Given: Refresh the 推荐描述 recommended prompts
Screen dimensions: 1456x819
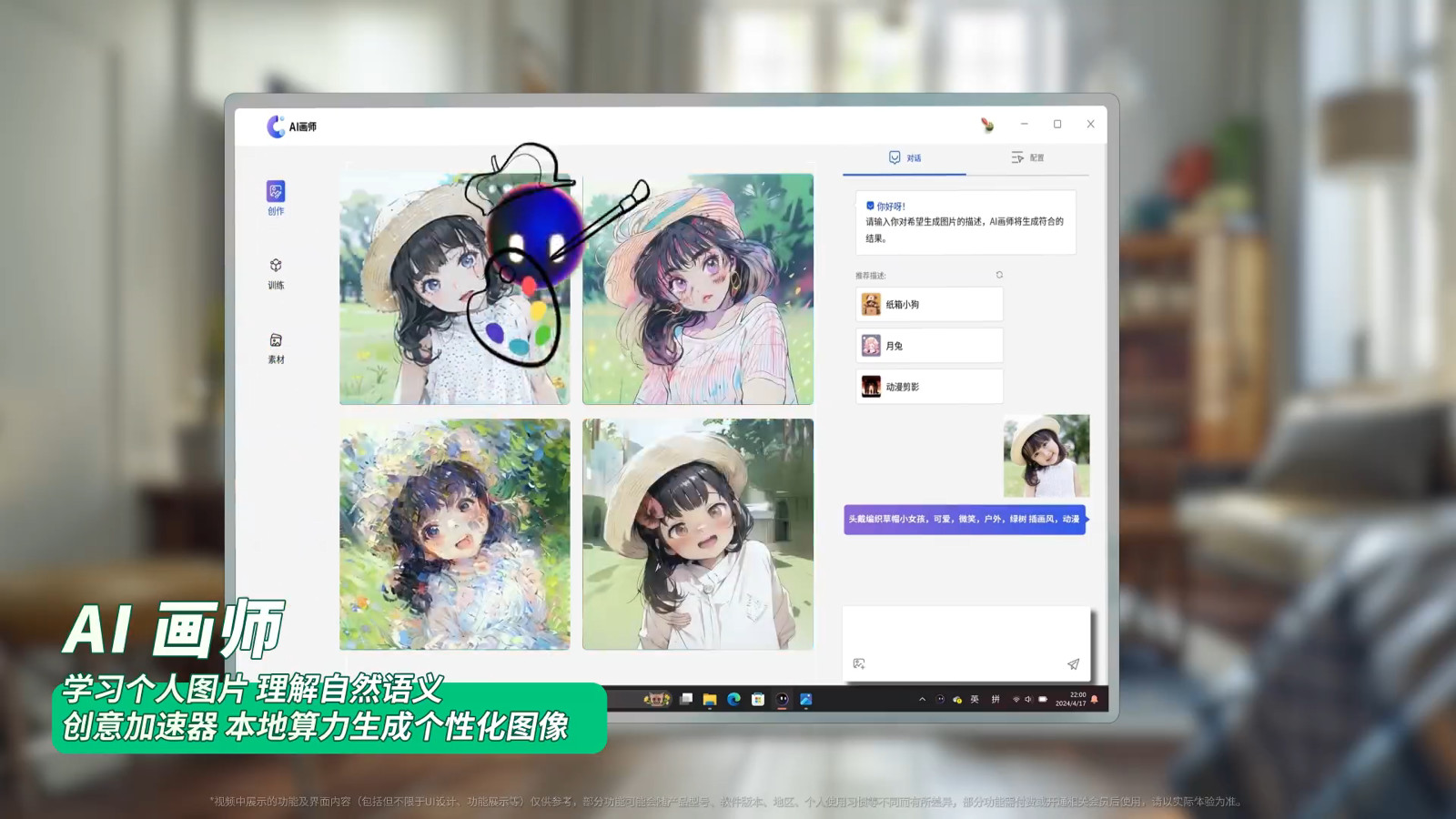Looking at the screenshot, I should [x=999, y=275].
